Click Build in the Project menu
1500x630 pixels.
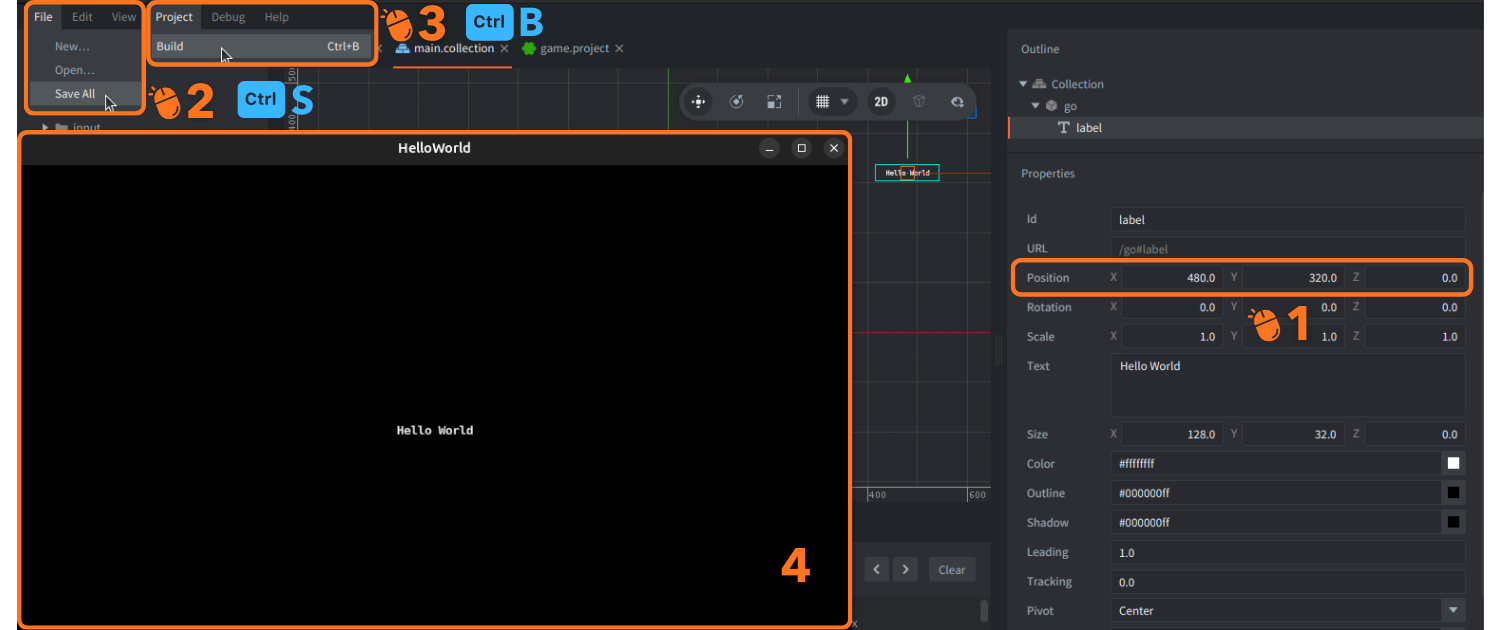pos(170,46)
